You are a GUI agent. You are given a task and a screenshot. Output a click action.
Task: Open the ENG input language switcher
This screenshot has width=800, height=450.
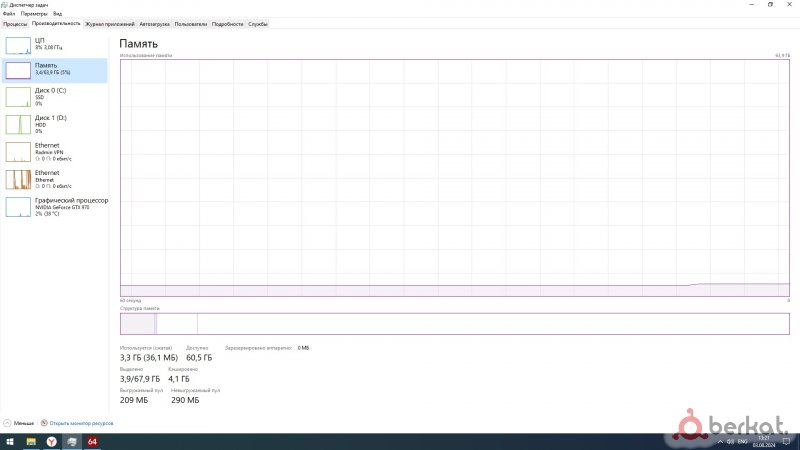point(742,441)
